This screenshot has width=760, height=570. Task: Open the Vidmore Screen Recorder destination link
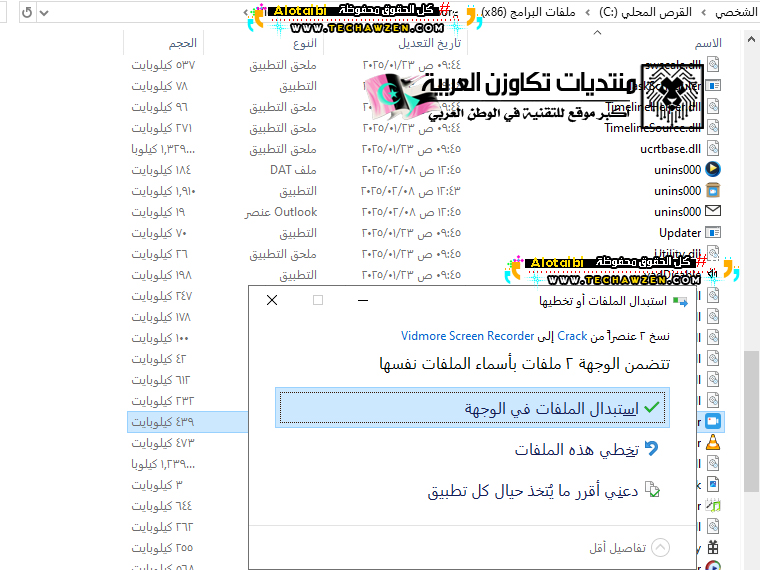click(x=467, y=336)
